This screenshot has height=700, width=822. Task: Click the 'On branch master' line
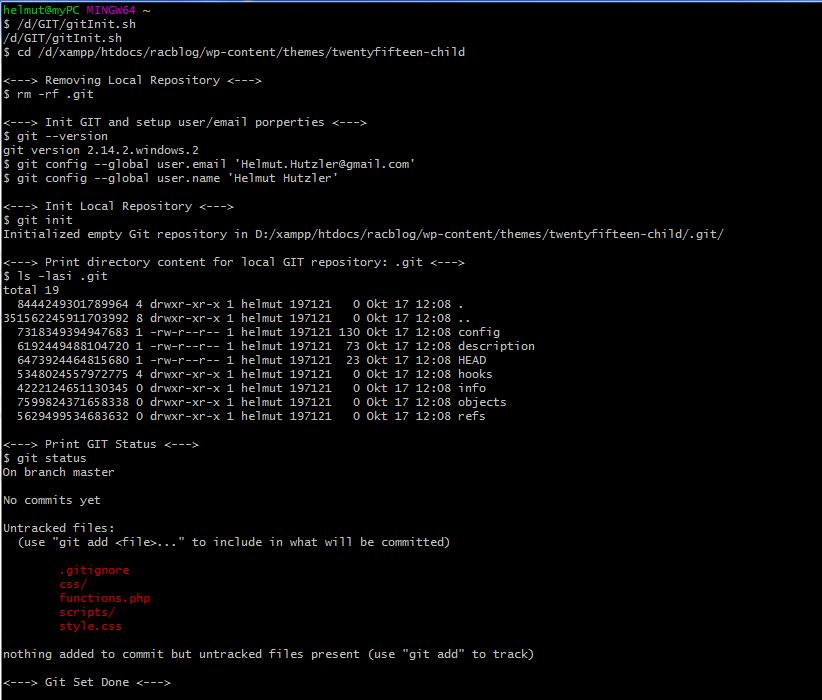coord(58,472)
